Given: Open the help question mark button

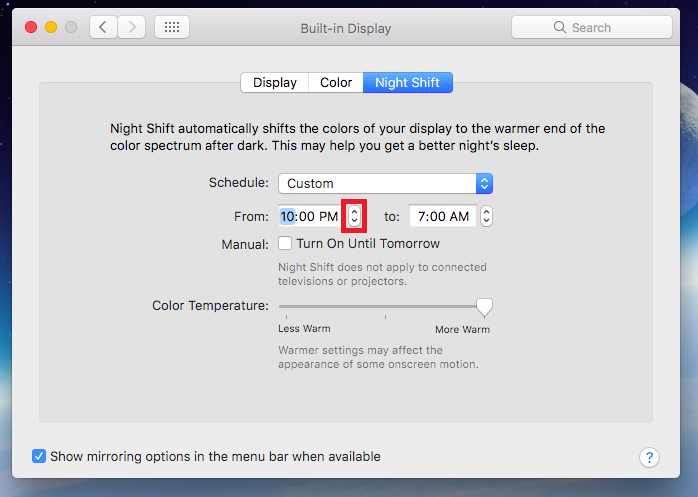Looking at the screenshot, I should click(x=649, y=457).
